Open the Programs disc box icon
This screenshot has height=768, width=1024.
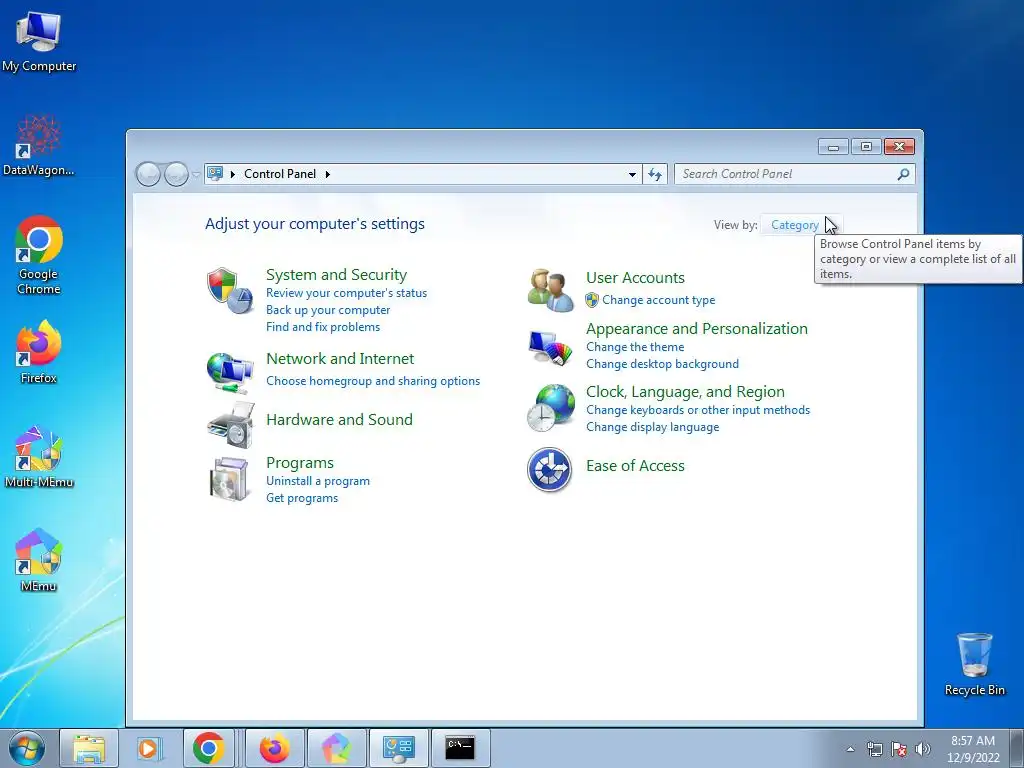pyautogui.click(x=230, y=479)
